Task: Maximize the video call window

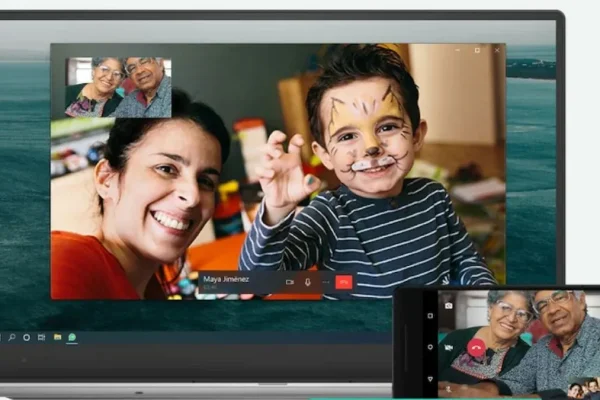Action: pyautogui.click(x=477, y=50)
